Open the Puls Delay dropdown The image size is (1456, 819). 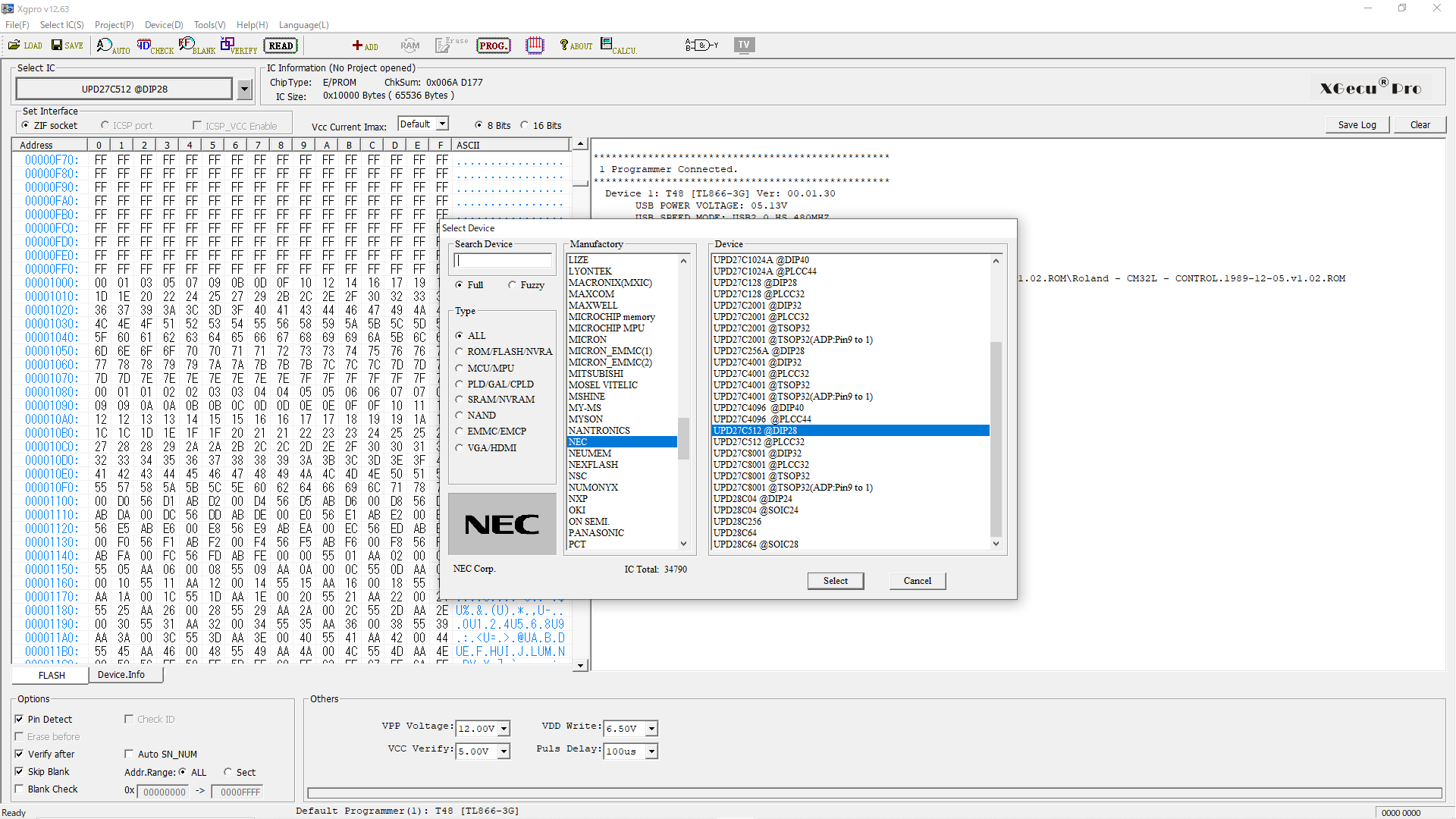pos(651,752)
